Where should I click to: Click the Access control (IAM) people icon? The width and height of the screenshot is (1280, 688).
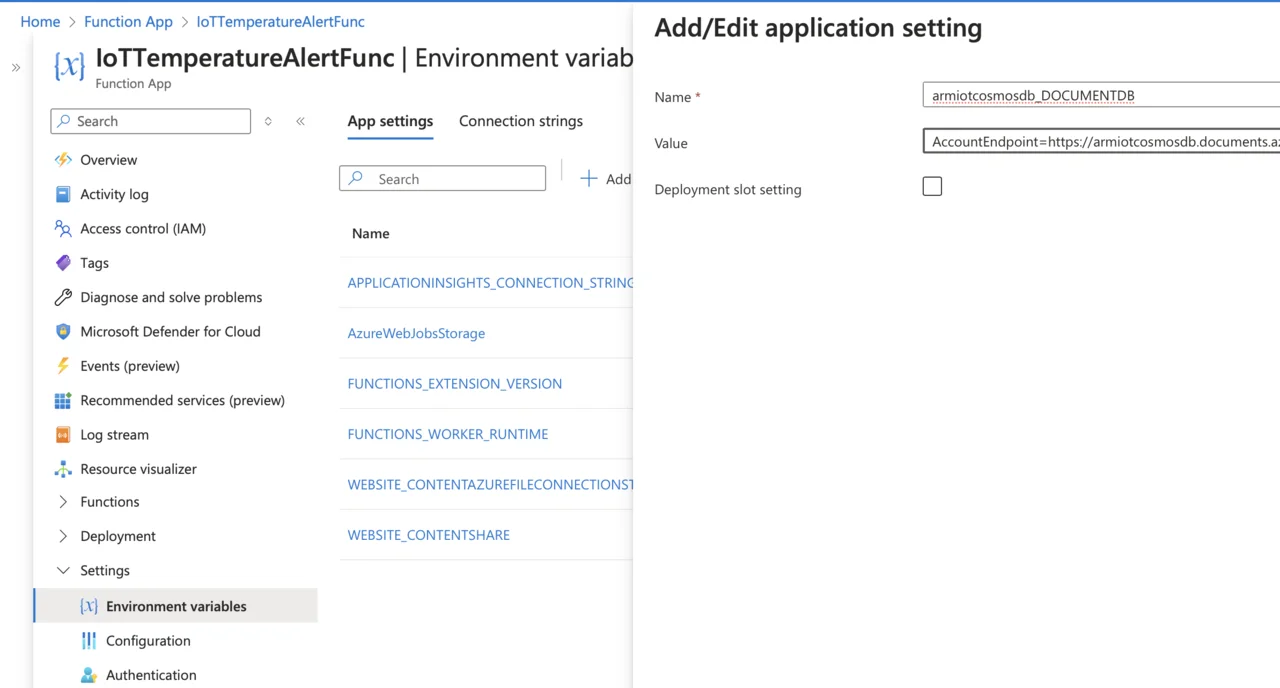point(63,228)
